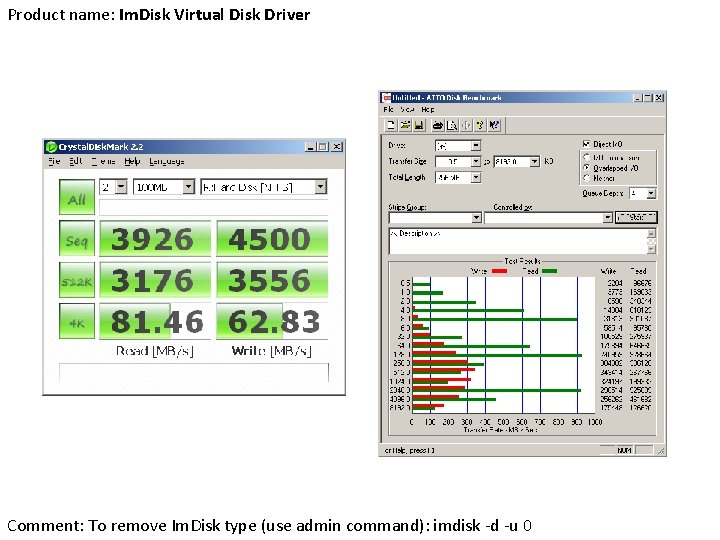Open Help menu in CrystalDiskMark
The width and height of the screenshot is (720, 540).
(x=132, y=161)
